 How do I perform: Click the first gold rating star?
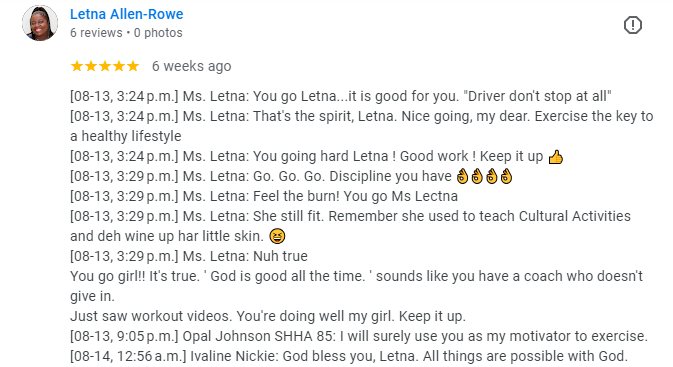77,66
